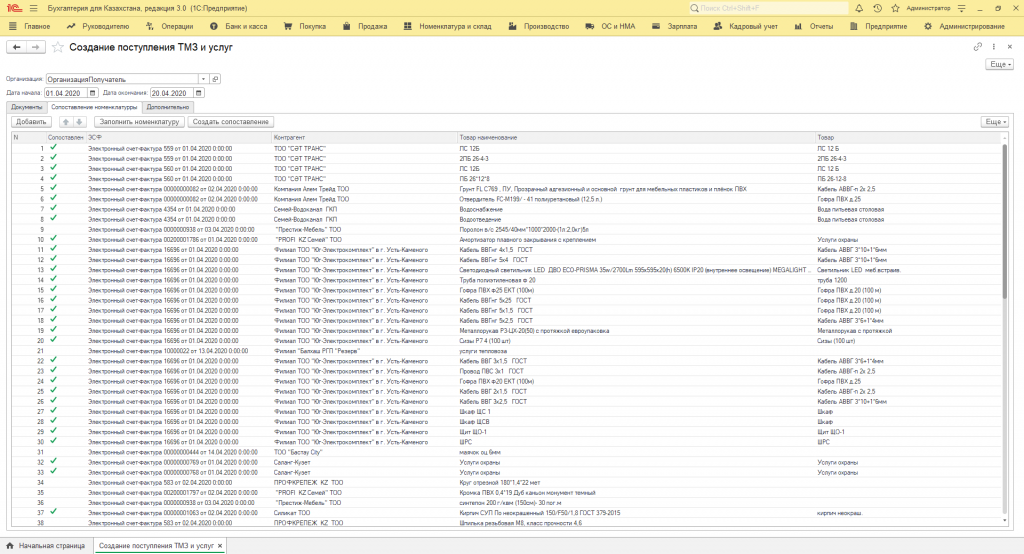Click the home icon on Начальная страница tab
The width and height of the screenshot is (1024, 554).
coord(10,546)
